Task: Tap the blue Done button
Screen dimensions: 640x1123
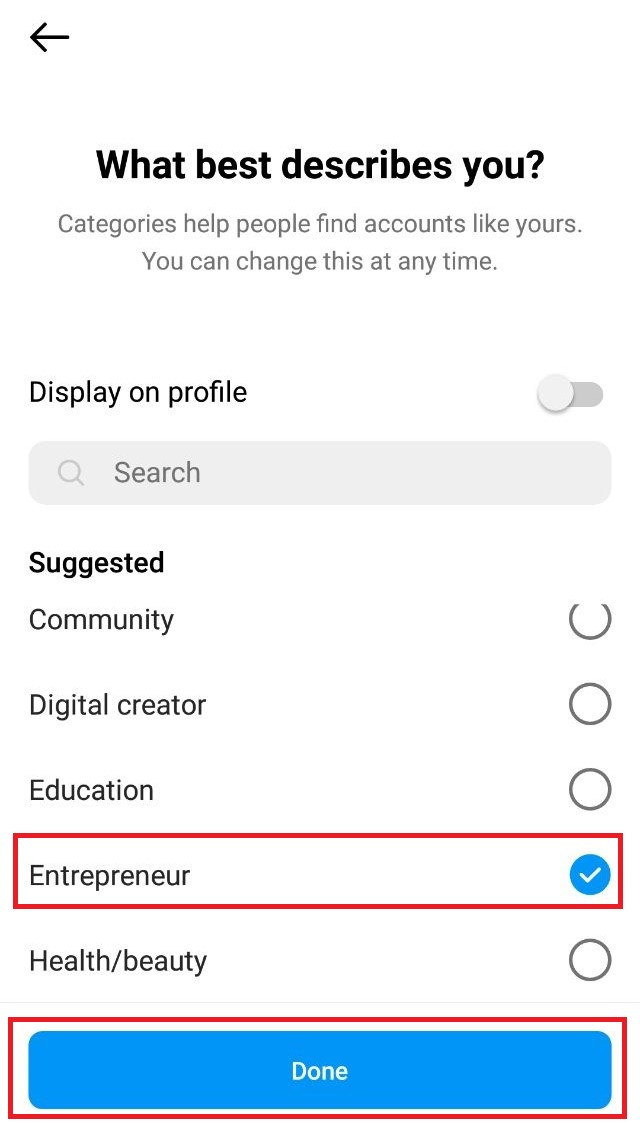Action: (x=319, y=1071)
